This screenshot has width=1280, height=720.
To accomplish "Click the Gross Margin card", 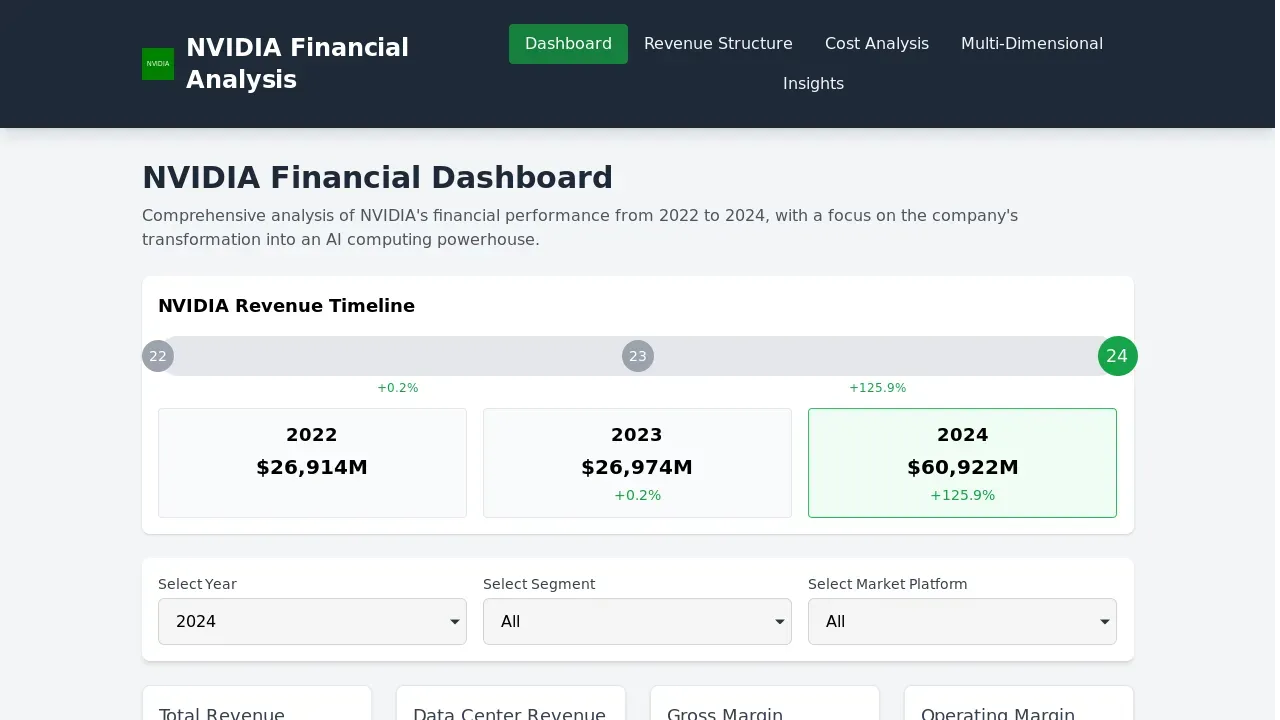I will [764, 705].
